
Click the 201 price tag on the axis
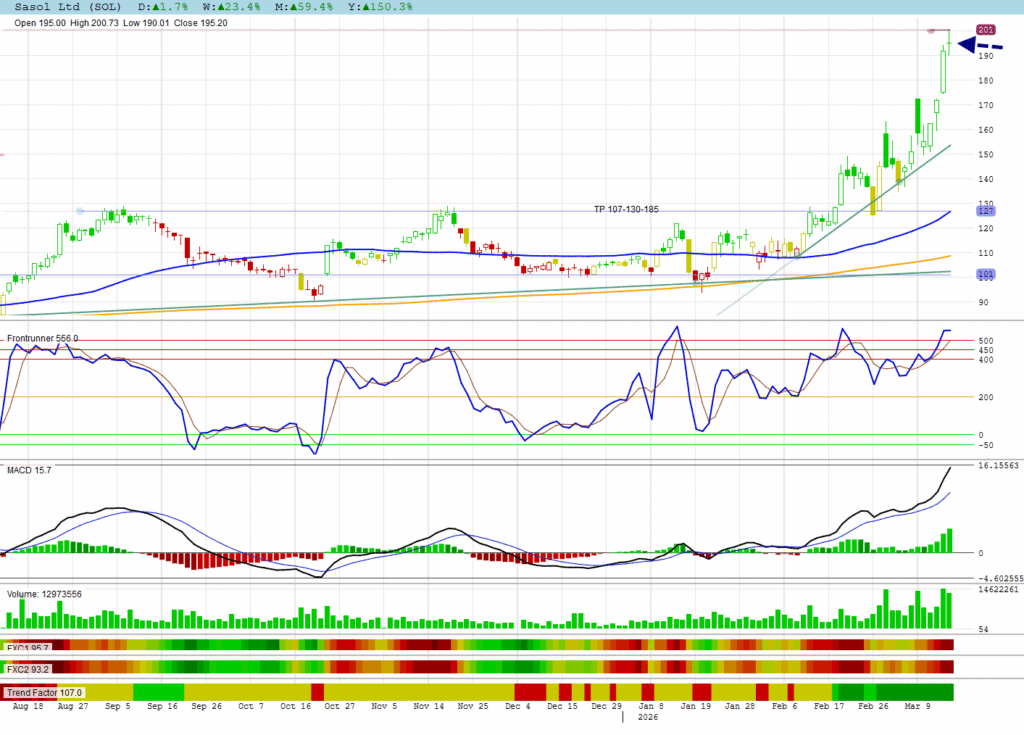[984, 31]
